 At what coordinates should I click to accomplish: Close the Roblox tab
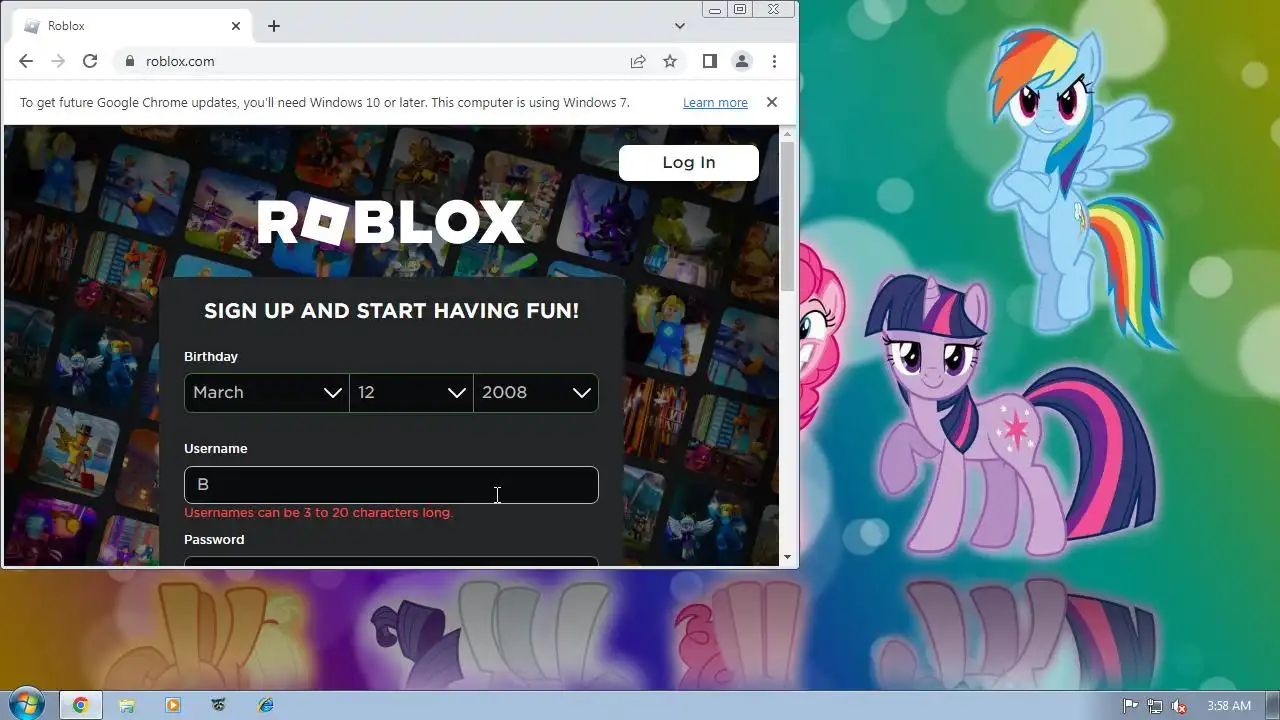(x=236, y=26)
